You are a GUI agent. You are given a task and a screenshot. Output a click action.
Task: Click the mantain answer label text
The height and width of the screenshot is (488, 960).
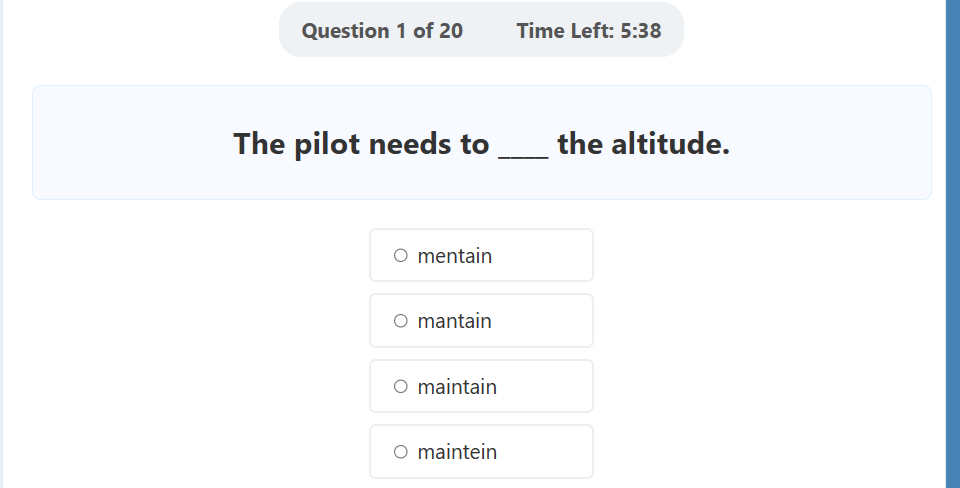455,321
